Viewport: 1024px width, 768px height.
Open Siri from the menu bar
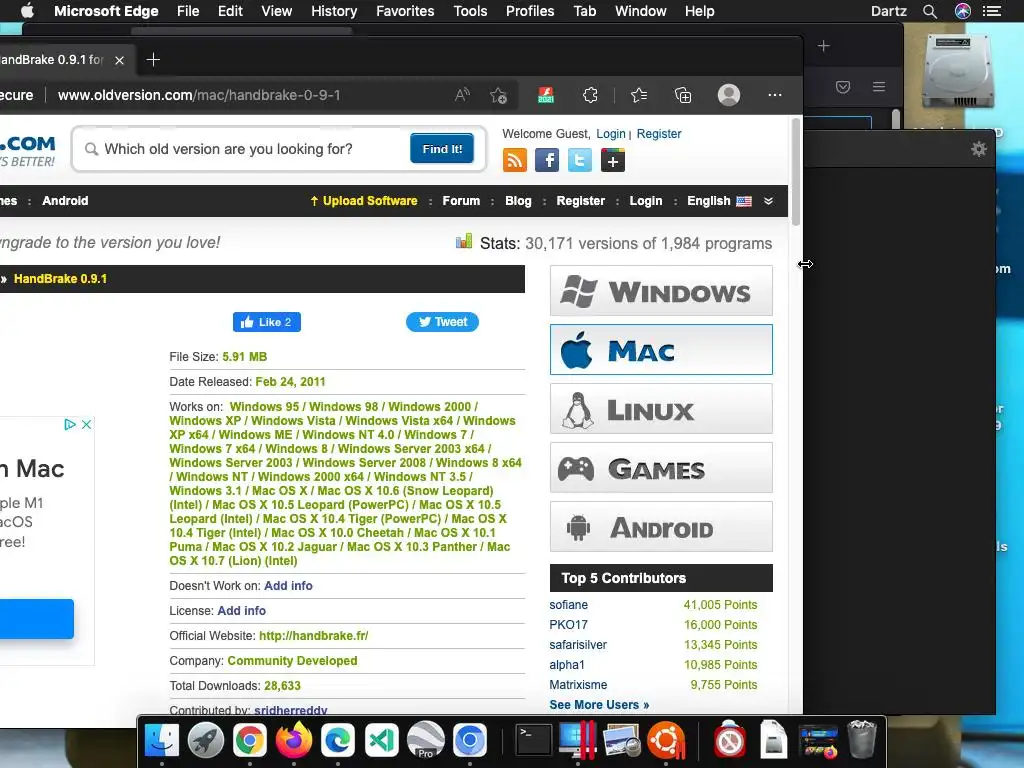pos(963,11)
